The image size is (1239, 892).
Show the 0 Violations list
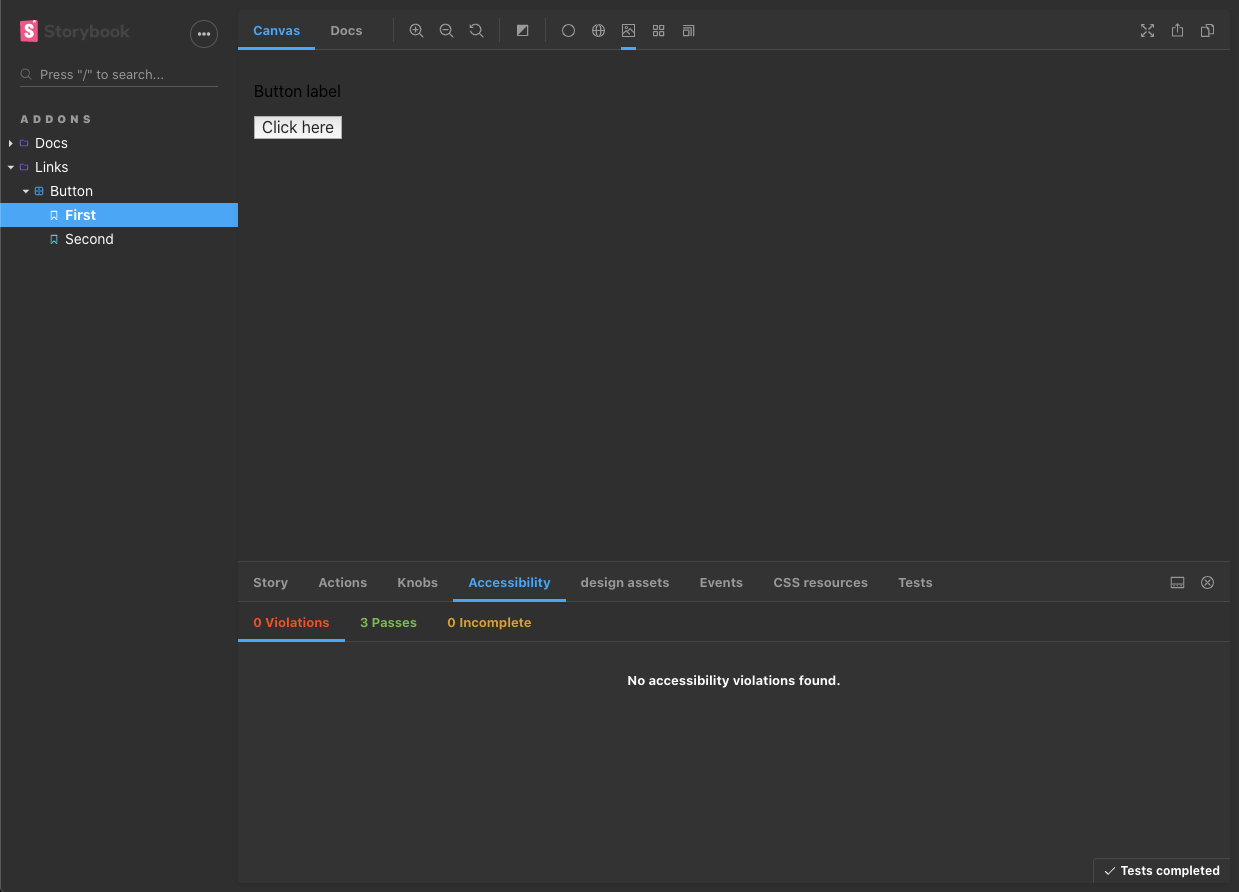pyautogui.click(x=291, y=622)
